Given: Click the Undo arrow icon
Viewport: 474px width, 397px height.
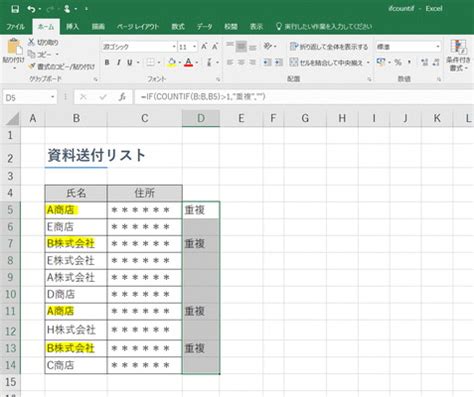Looking at the screenshot, I should point(31,9).
